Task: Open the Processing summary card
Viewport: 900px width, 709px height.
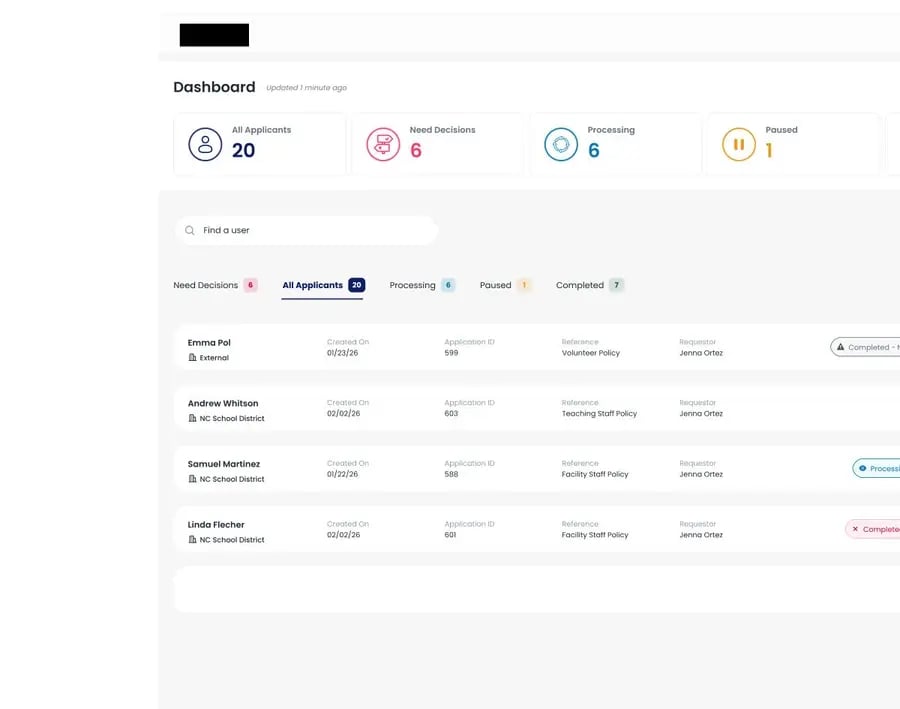Action: tap(615, 144)
